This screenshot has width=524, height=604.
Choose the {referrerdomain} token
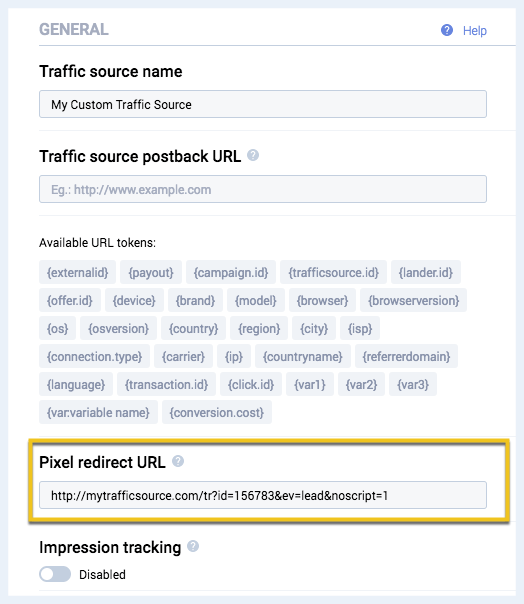406,356
